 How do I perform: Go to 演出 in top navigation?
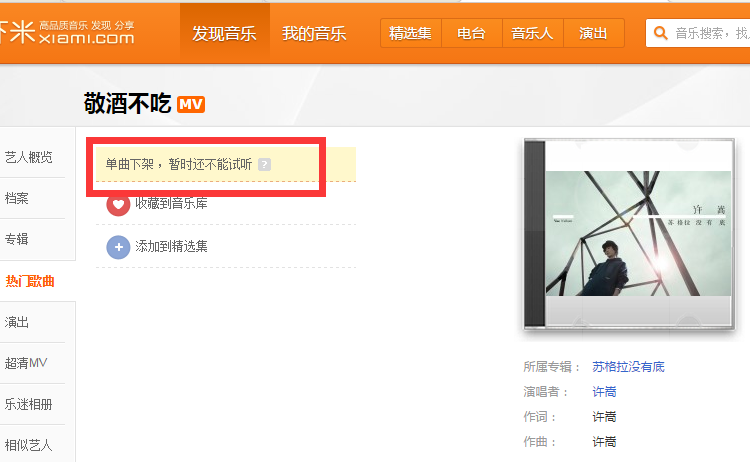593,33
